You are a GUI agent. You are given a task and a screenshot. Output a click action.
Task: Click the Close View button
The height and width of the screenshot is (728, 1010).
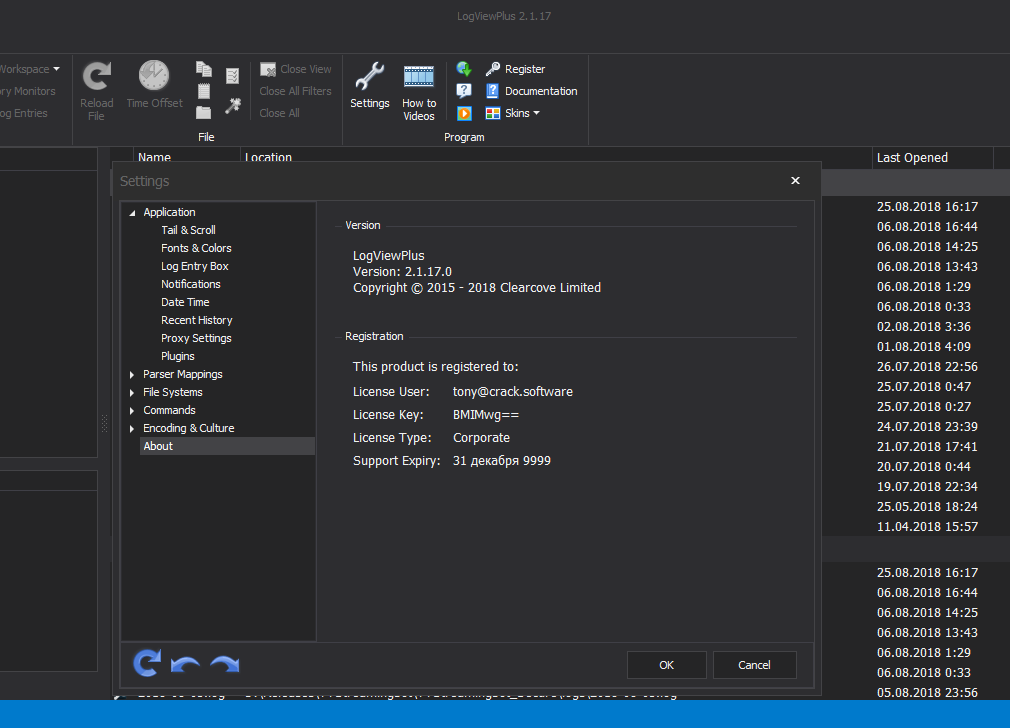[x=296, y=69]
